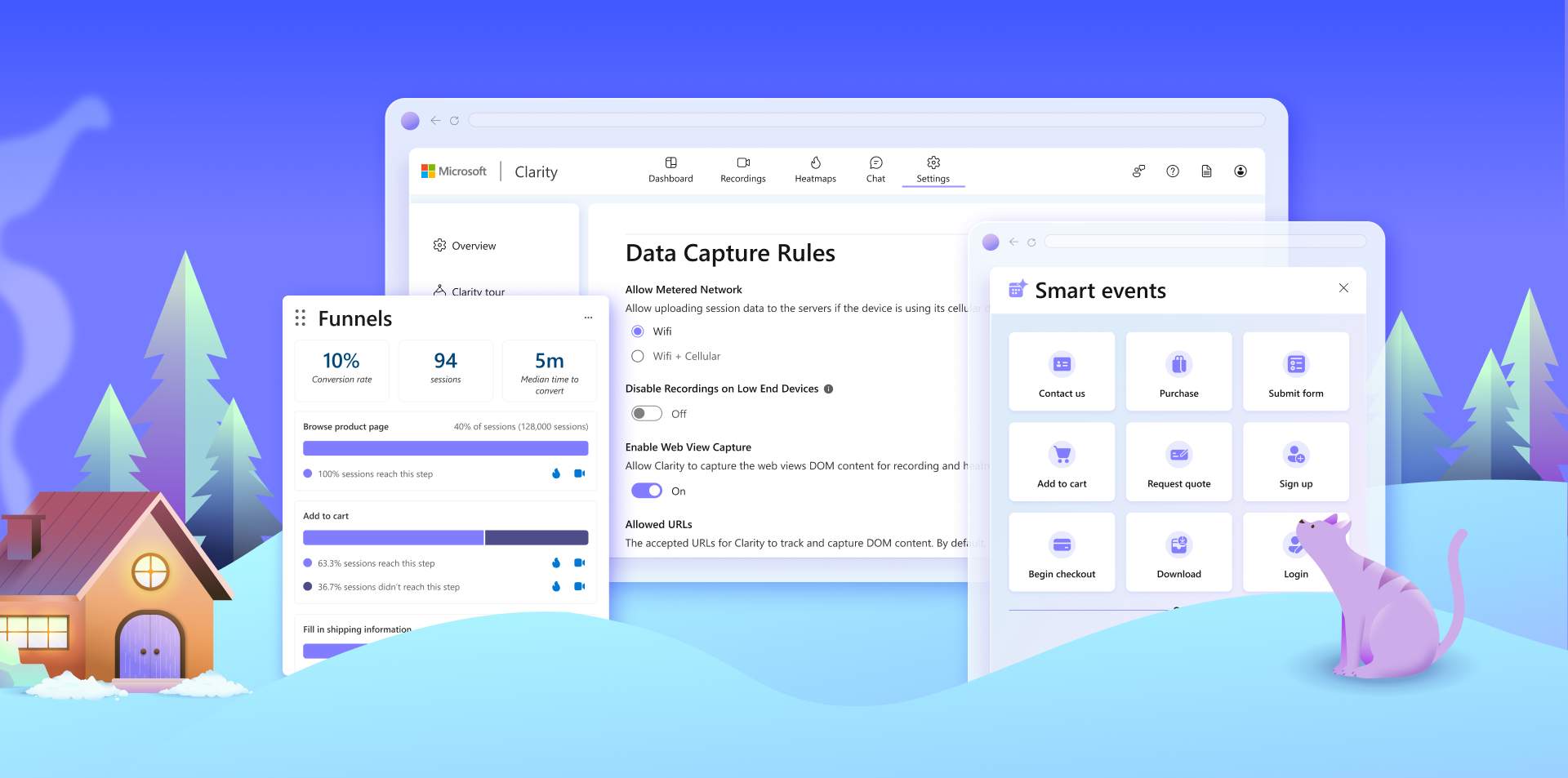Viewport: 1568px width, 778px height.
Task: Toggle Disable Recordings on Low End Devices switch
Action: pos(647,414)
